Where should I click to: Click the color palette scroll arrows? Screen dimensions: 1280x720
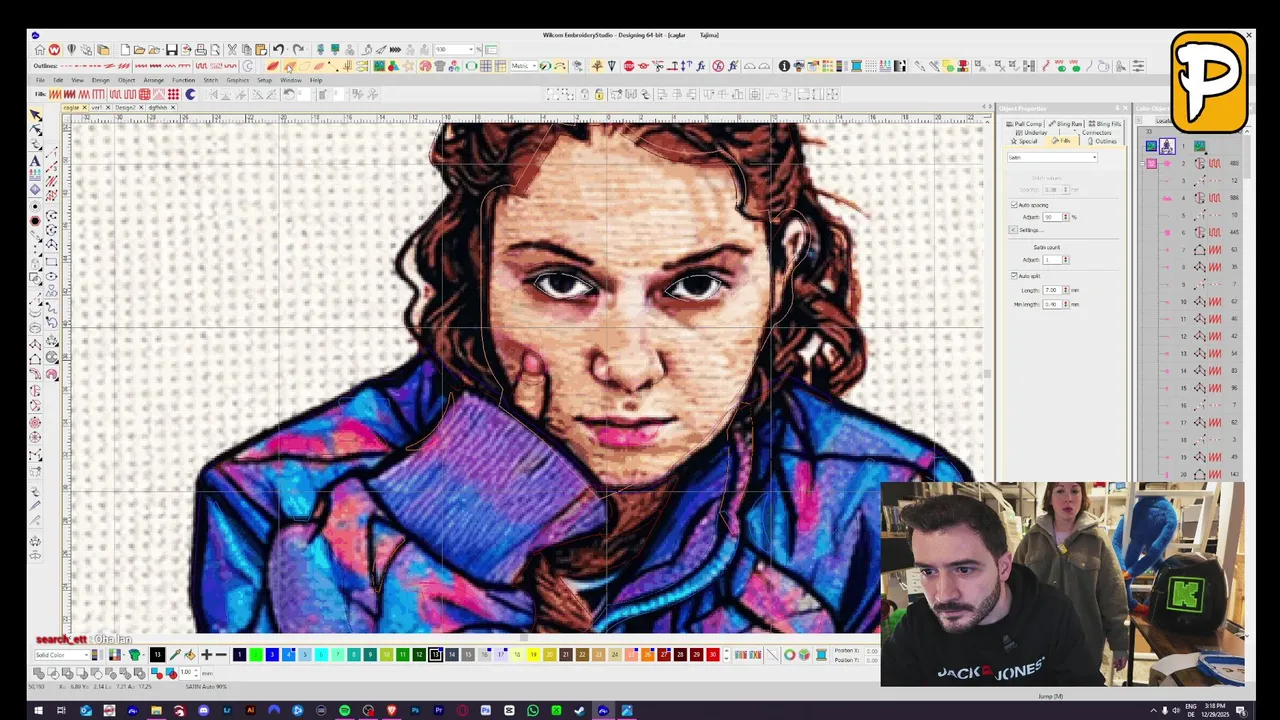point(726,655)
